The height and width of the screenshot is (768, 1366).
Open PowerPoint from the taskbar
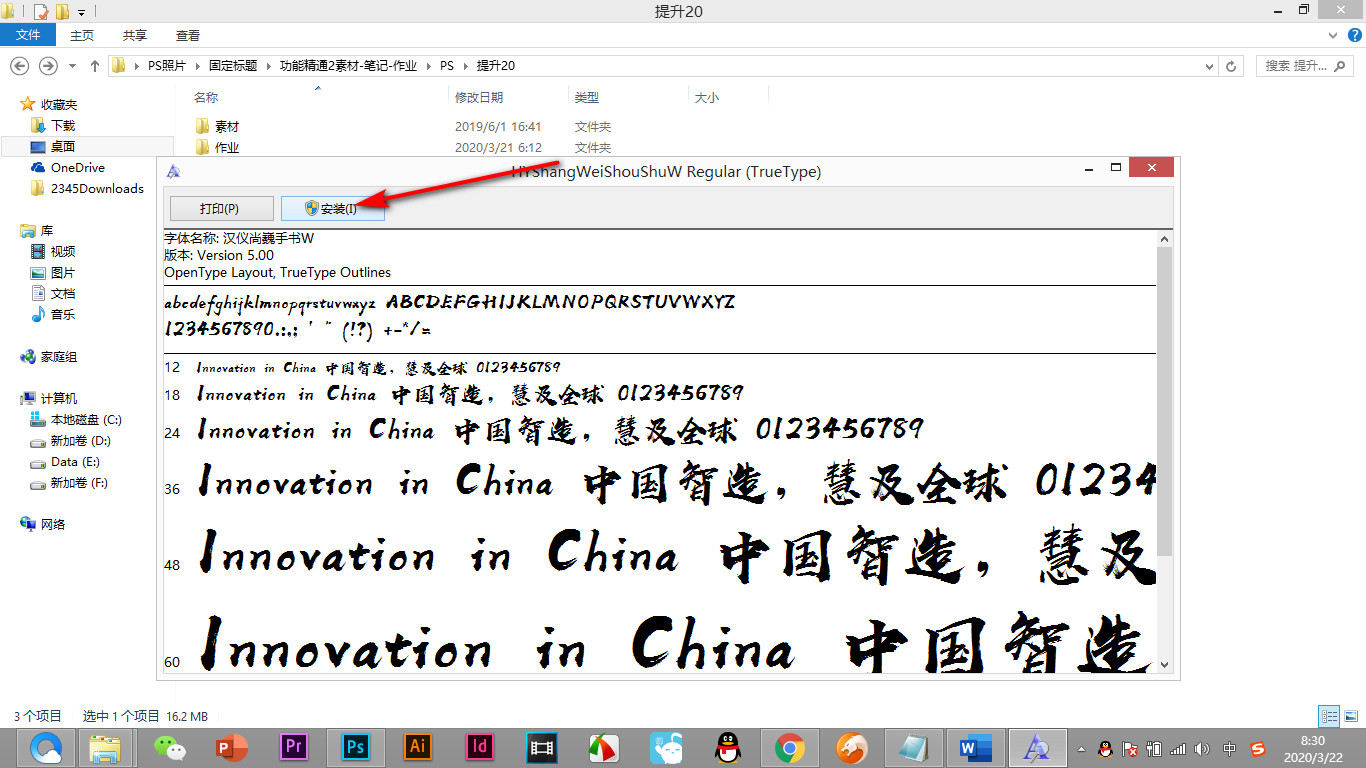[231, 747]
